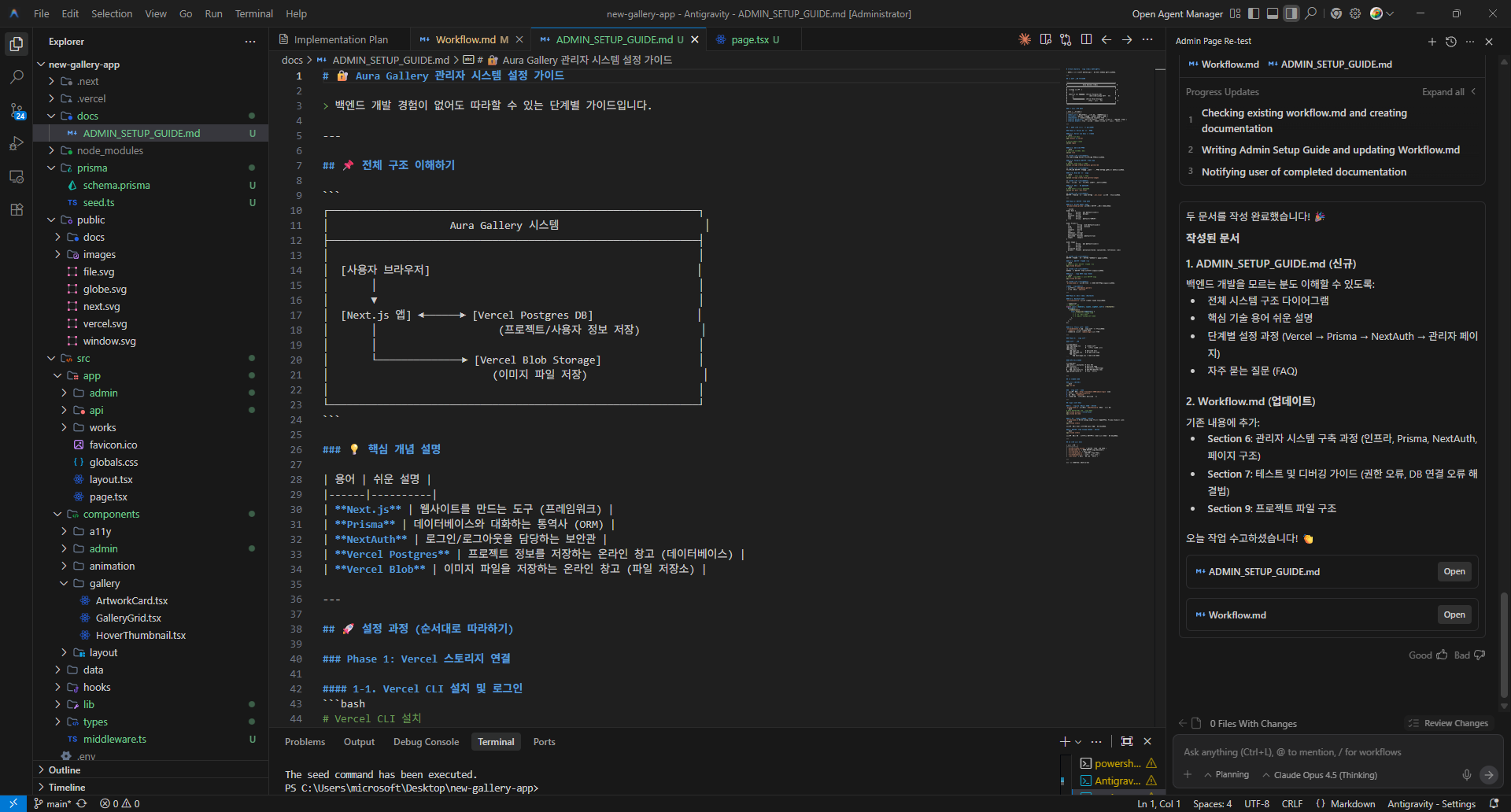Maximize the terminal panel size
Image resolution: width=1511 pixels, height=812 pixels.
point(1126,741)
